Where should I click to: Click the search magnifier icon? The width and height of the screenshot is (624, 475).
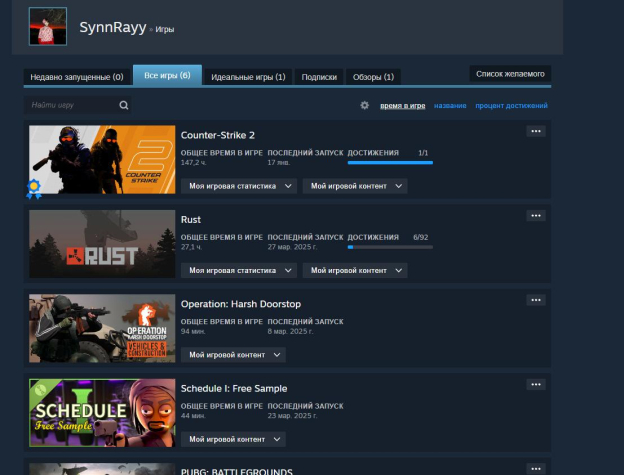tap(124, 105)
